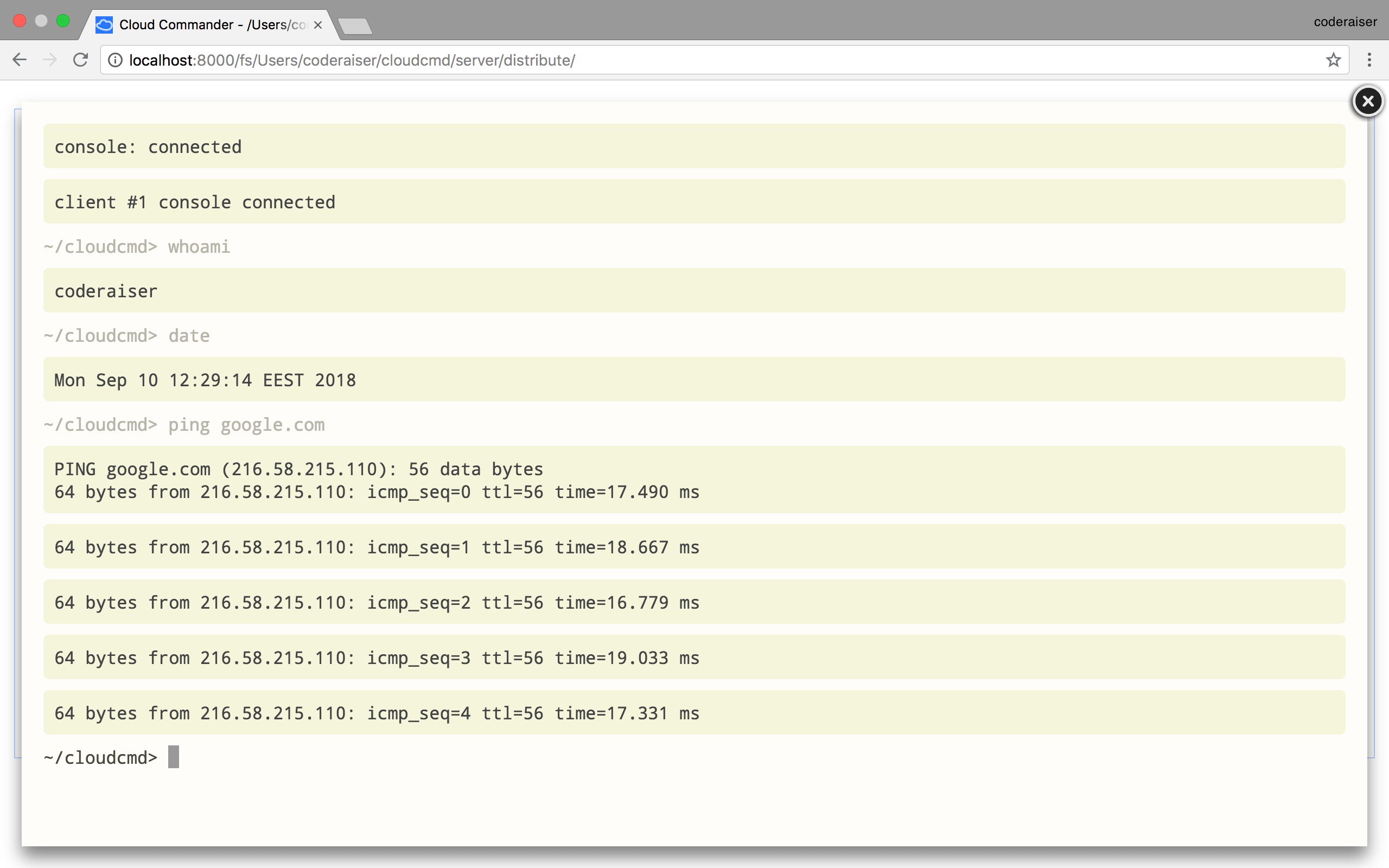Bookmark this page with star icon
The width and height of the screenshot is (1389, 868).
(1333, 60)
